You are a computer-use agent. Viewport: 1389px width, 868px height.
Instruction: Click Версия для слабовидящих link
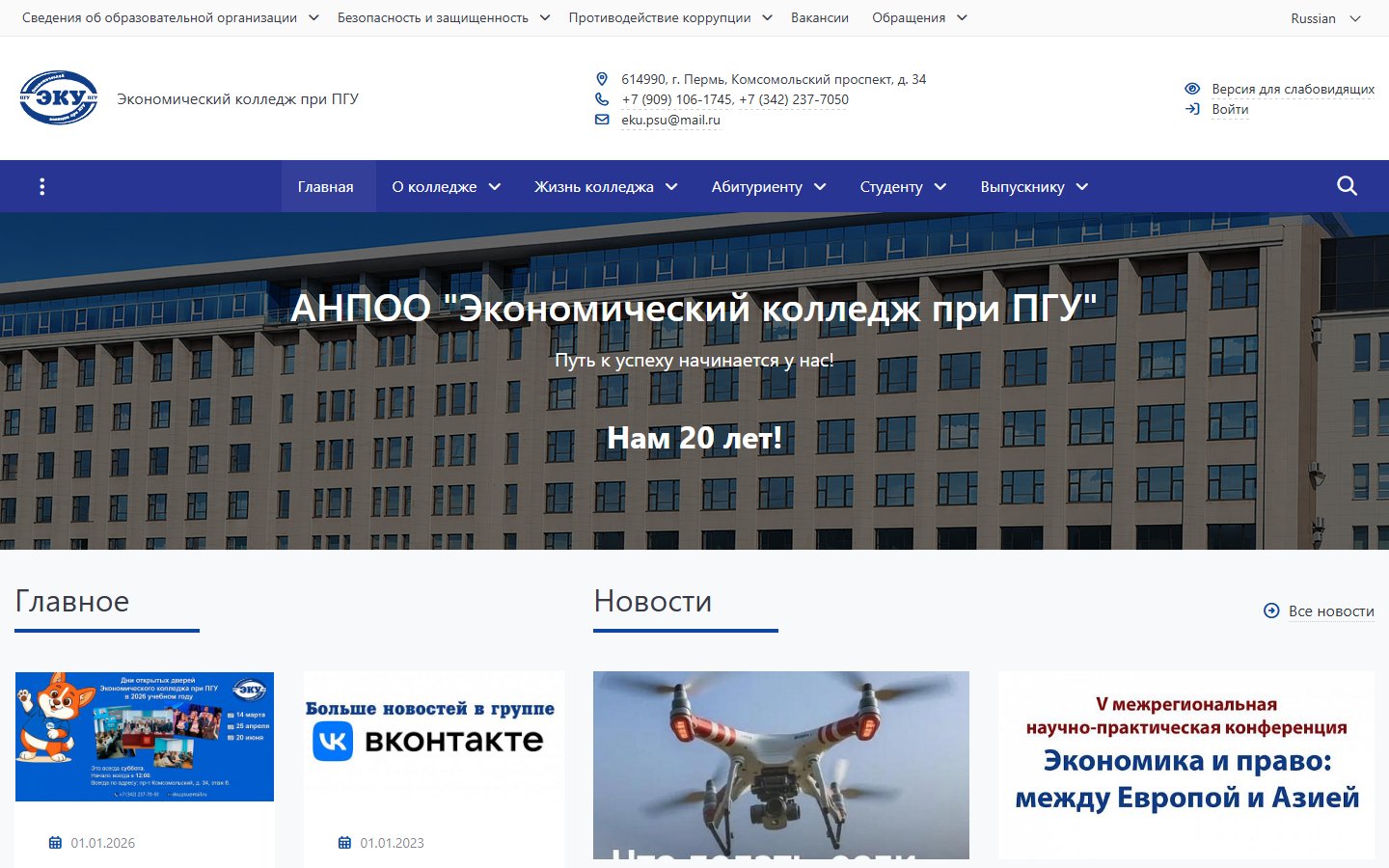pyautogui.click(x=1293, y=89)
